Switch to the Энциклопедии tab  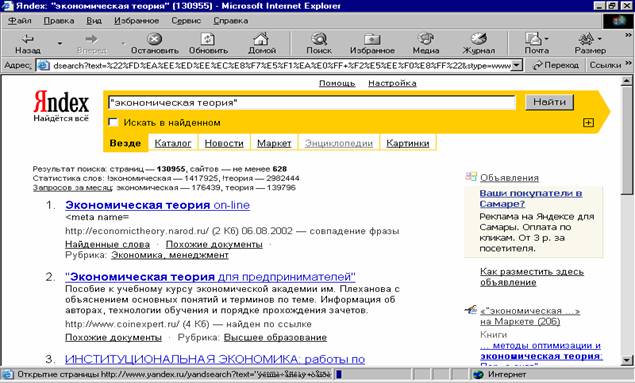(x=339, y=143)
